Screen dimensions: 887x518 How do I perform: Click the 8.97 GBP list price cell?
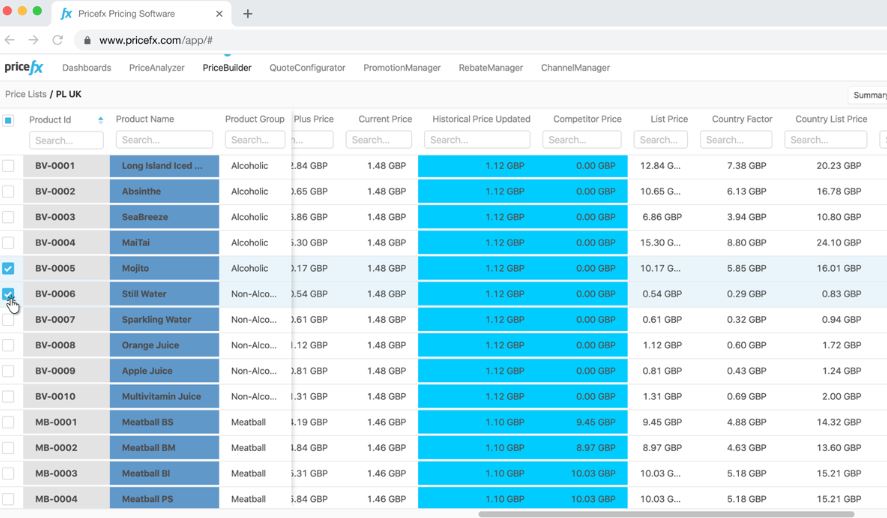coord(662,448)
